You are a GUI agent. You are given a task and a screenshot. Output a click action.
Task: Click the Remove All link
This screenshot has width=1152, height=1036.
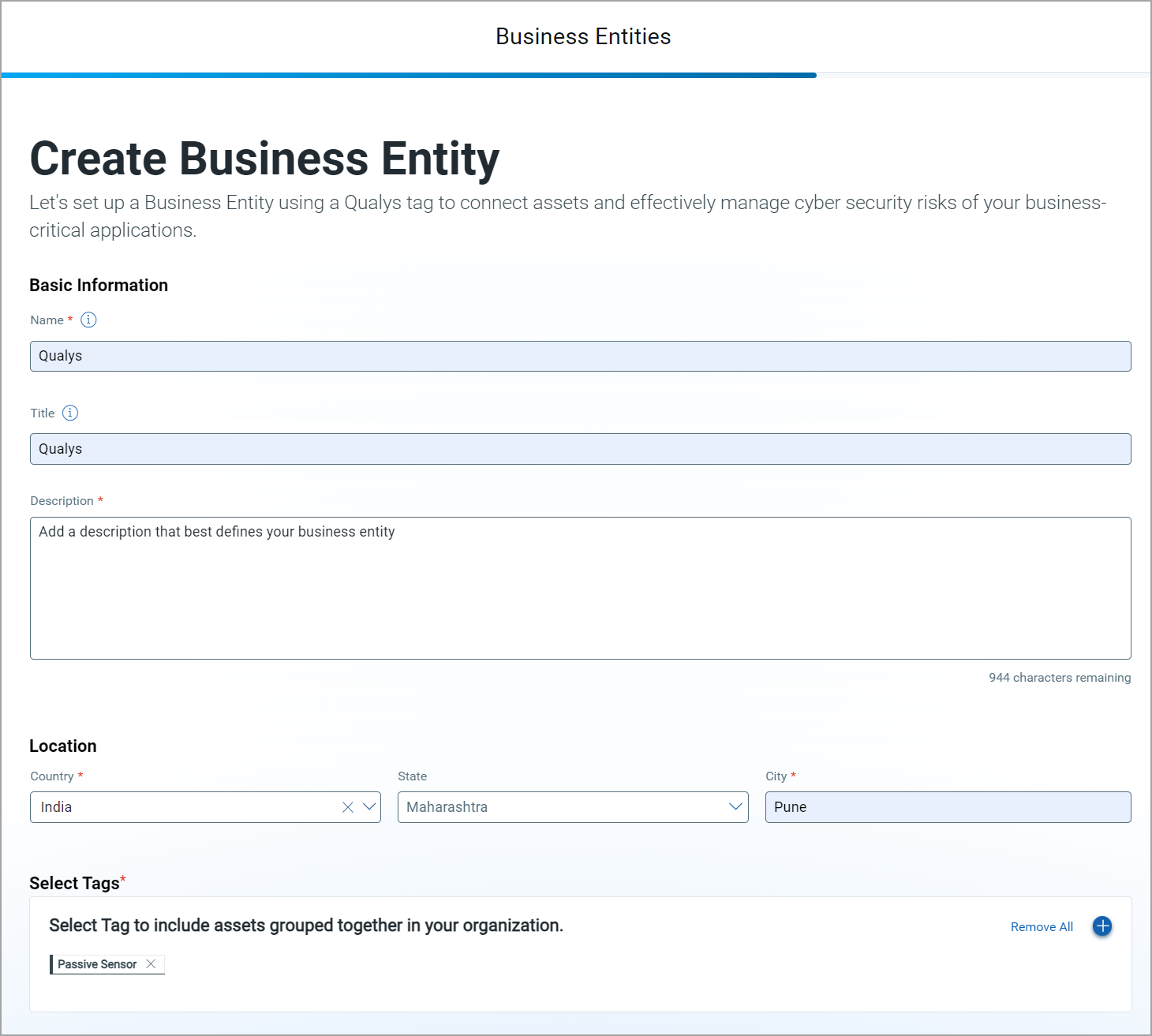(1042, 927)
